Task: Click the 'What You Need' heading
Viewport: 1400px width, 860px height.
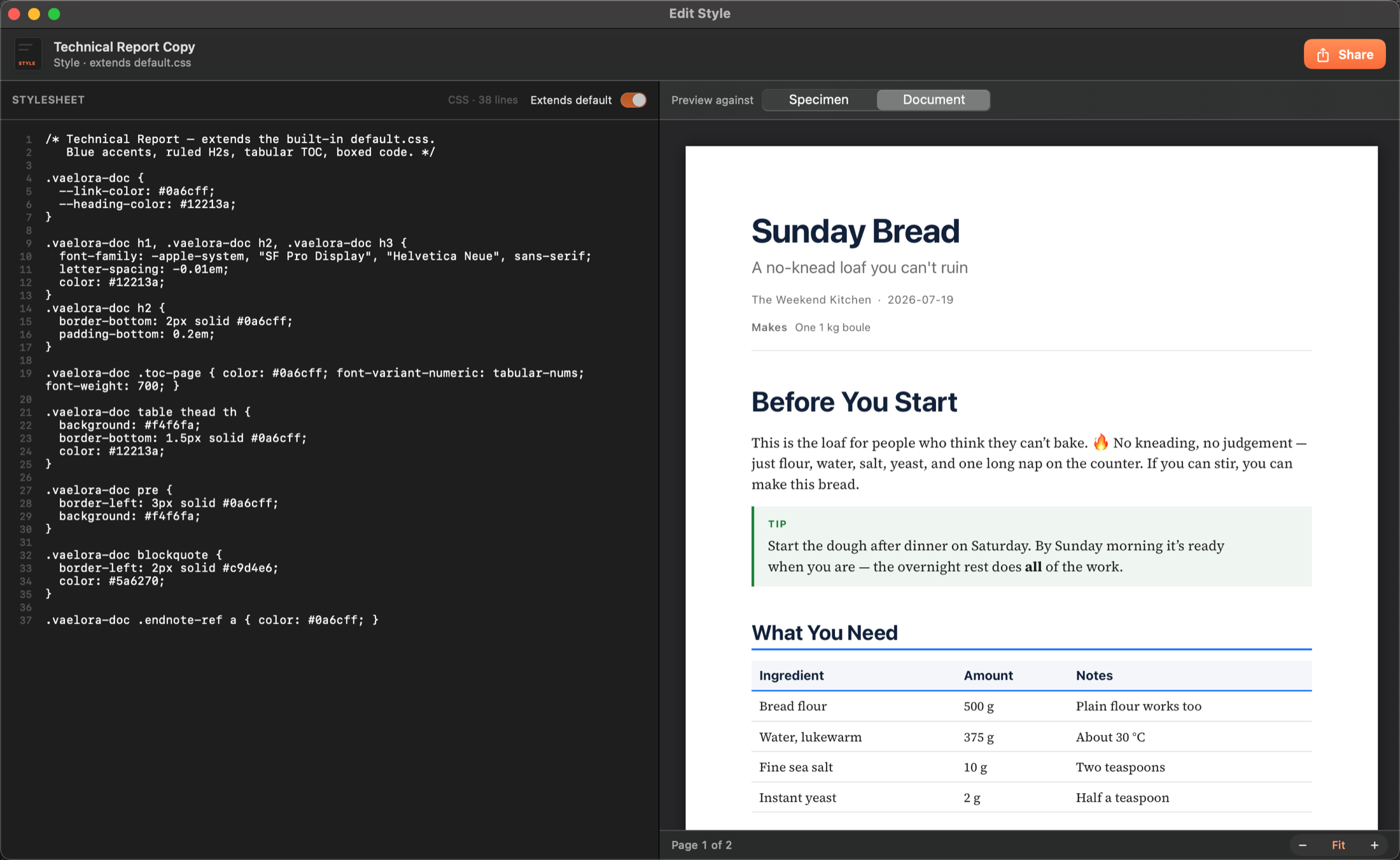Action: (x=825, y=633)
